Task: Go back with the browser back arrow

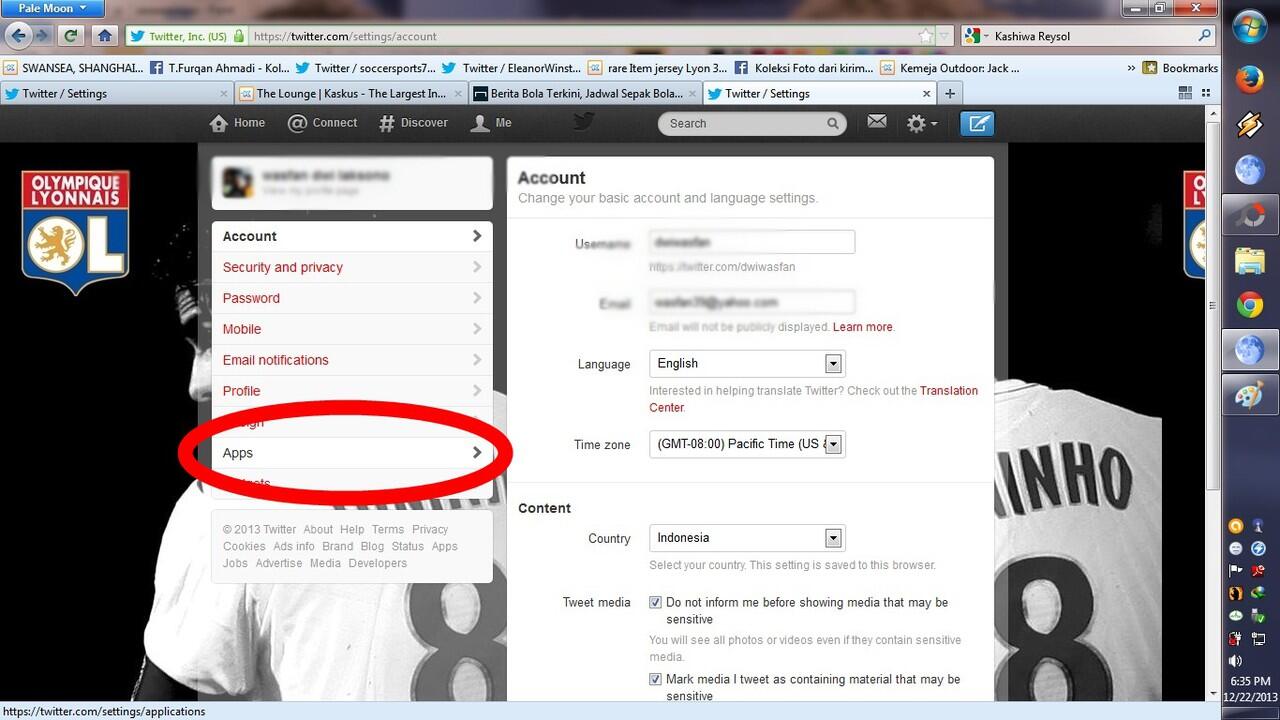Action: click(x=18, y=36)
